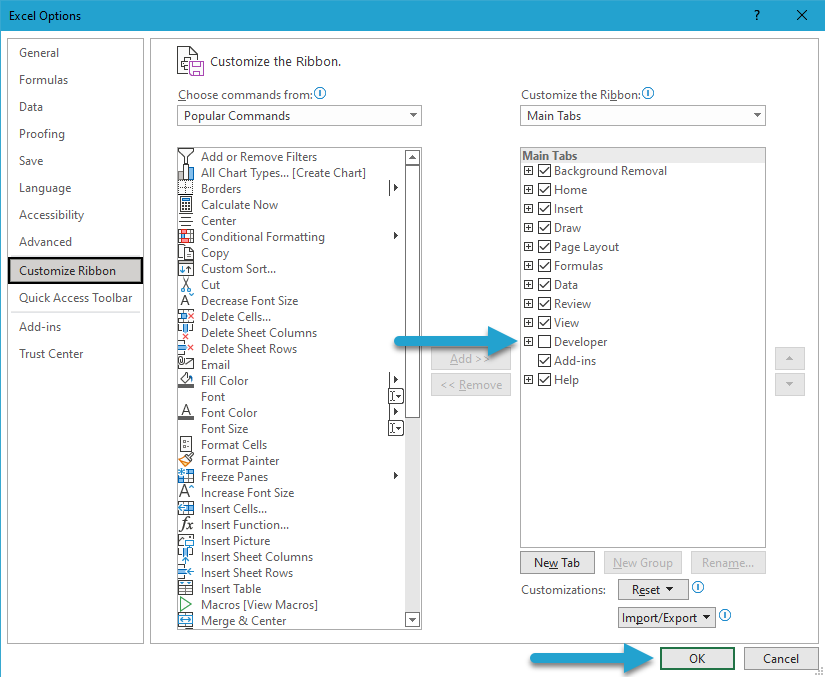825x677 pixels.
Task: Click the info icon next to Import/Export
Action: 725,615
